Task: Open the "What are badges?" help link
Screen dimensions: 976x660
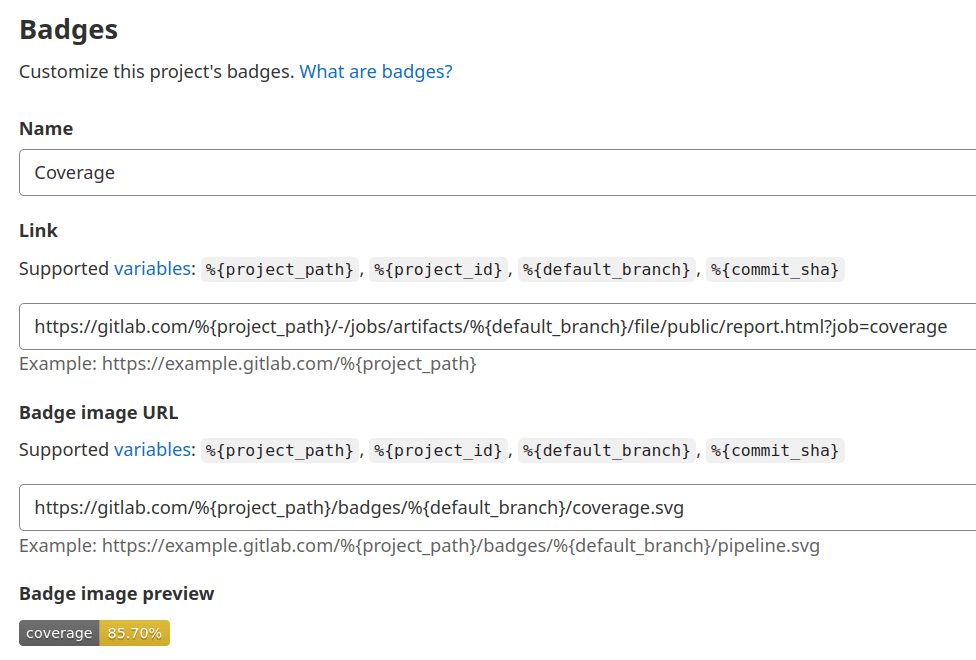Action: click(376, 72)
